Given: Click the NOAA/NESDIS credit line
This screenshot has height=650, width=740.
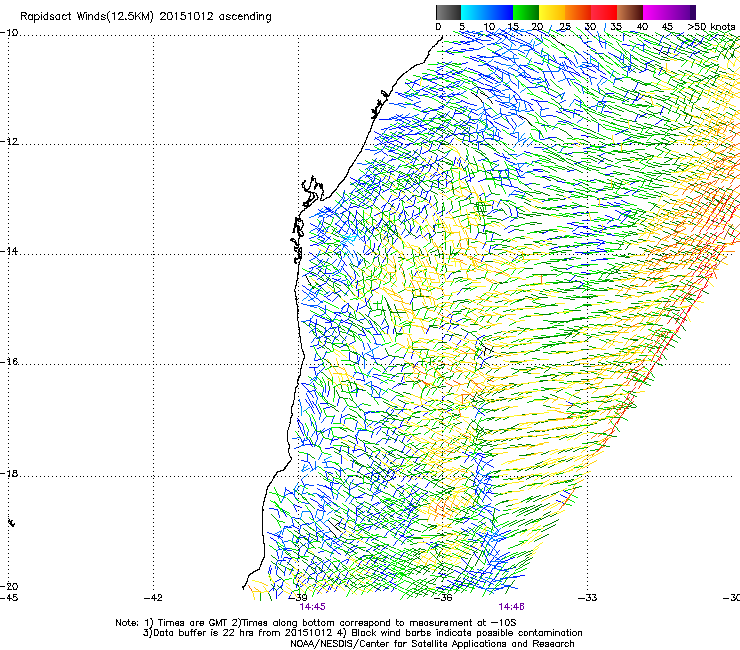Looking at the screenshot, I should click(x=432, y=644).
